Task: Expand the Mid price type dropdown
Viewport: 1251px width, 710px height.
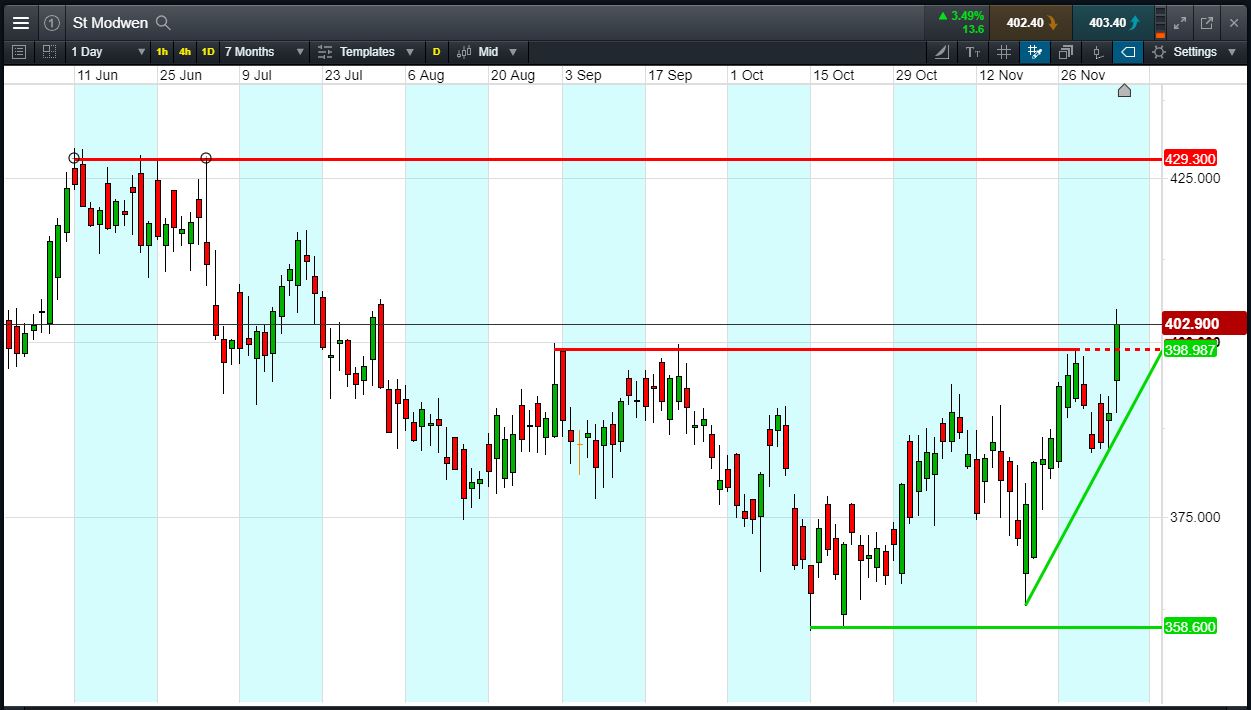Action: pyautogui.click(x=513, y=52)
